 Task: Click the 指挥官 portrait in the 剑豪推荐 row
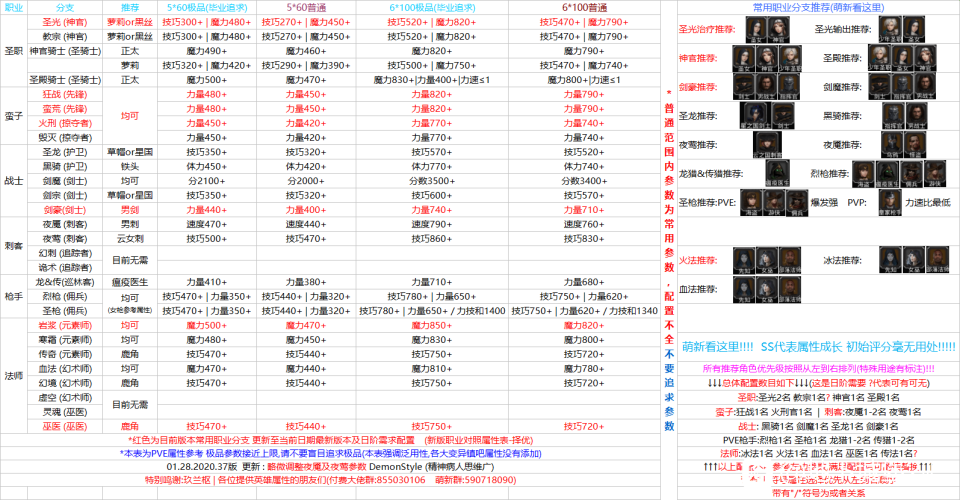[x=789, y=87]
